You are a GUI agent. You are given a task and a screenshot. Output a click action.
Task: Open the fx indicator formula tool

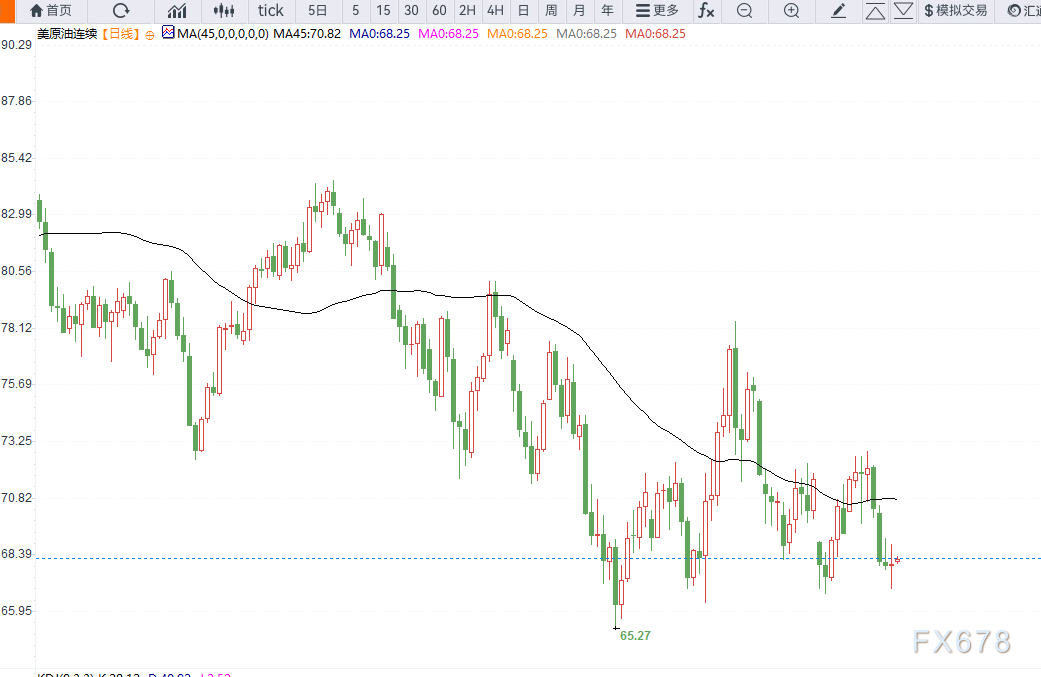tap(706, 11)
